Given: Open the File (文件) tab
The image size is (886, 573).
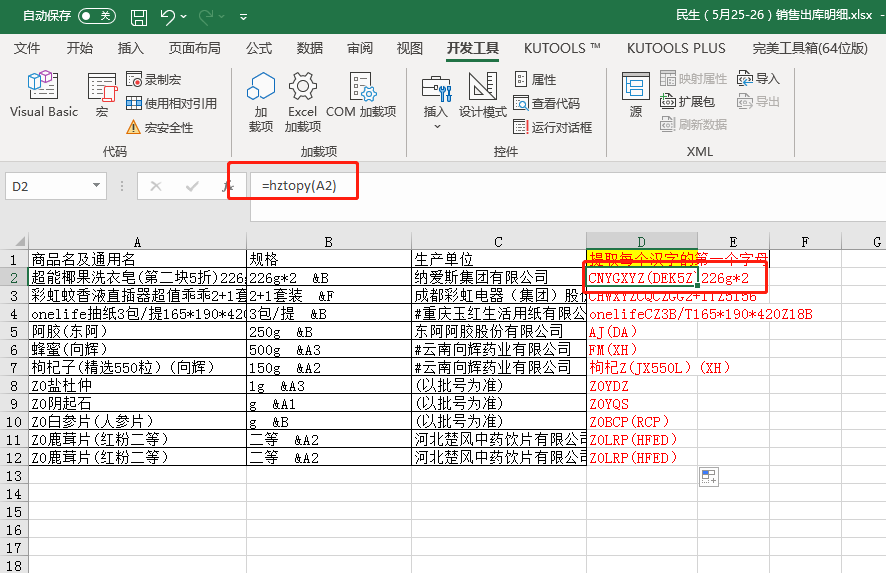Looking at the screenshot, I should 27,49.
